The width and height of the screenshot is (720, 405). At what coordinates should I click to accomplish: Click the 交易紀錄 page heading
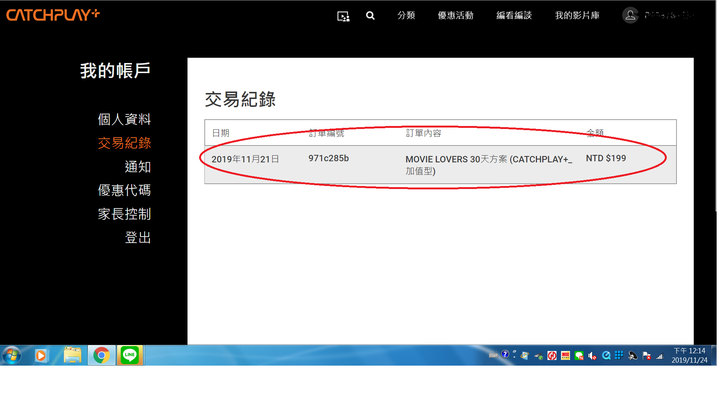click(x=240, y=99)
